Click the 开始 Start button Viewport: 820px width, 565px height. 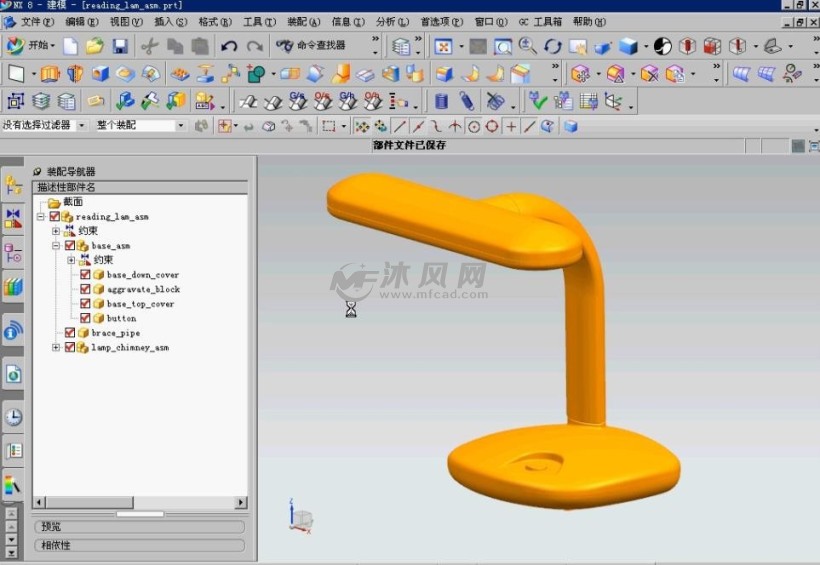click(x=30, y=46)
